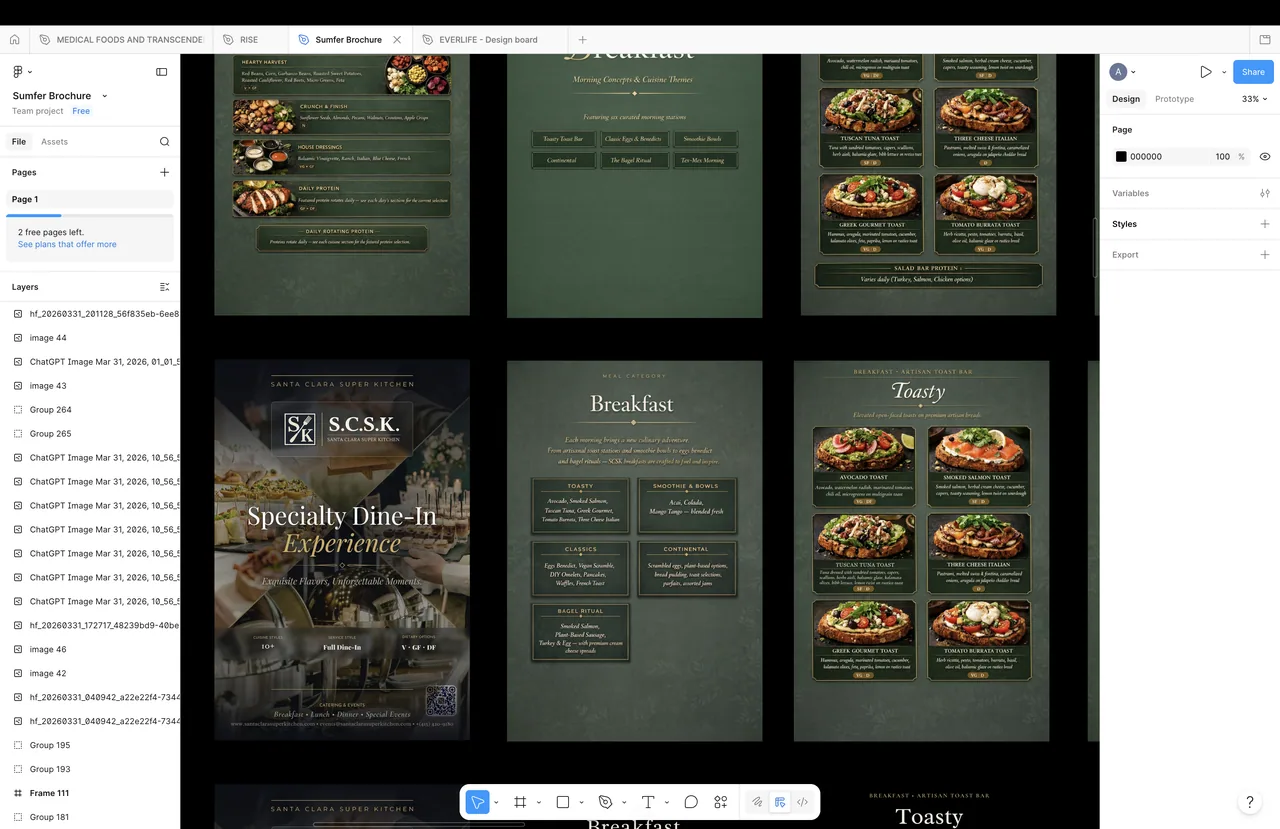Go to the Home tab icon
Viewport: 1280px width, 829px height.
(14, 40)
